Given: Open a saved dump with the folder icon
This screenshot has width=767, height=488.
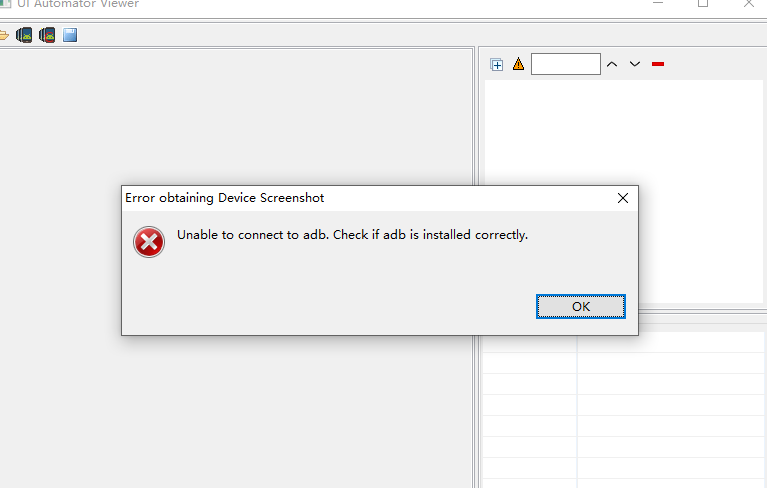Looking at the screenshot, I should tap(4, 35).
